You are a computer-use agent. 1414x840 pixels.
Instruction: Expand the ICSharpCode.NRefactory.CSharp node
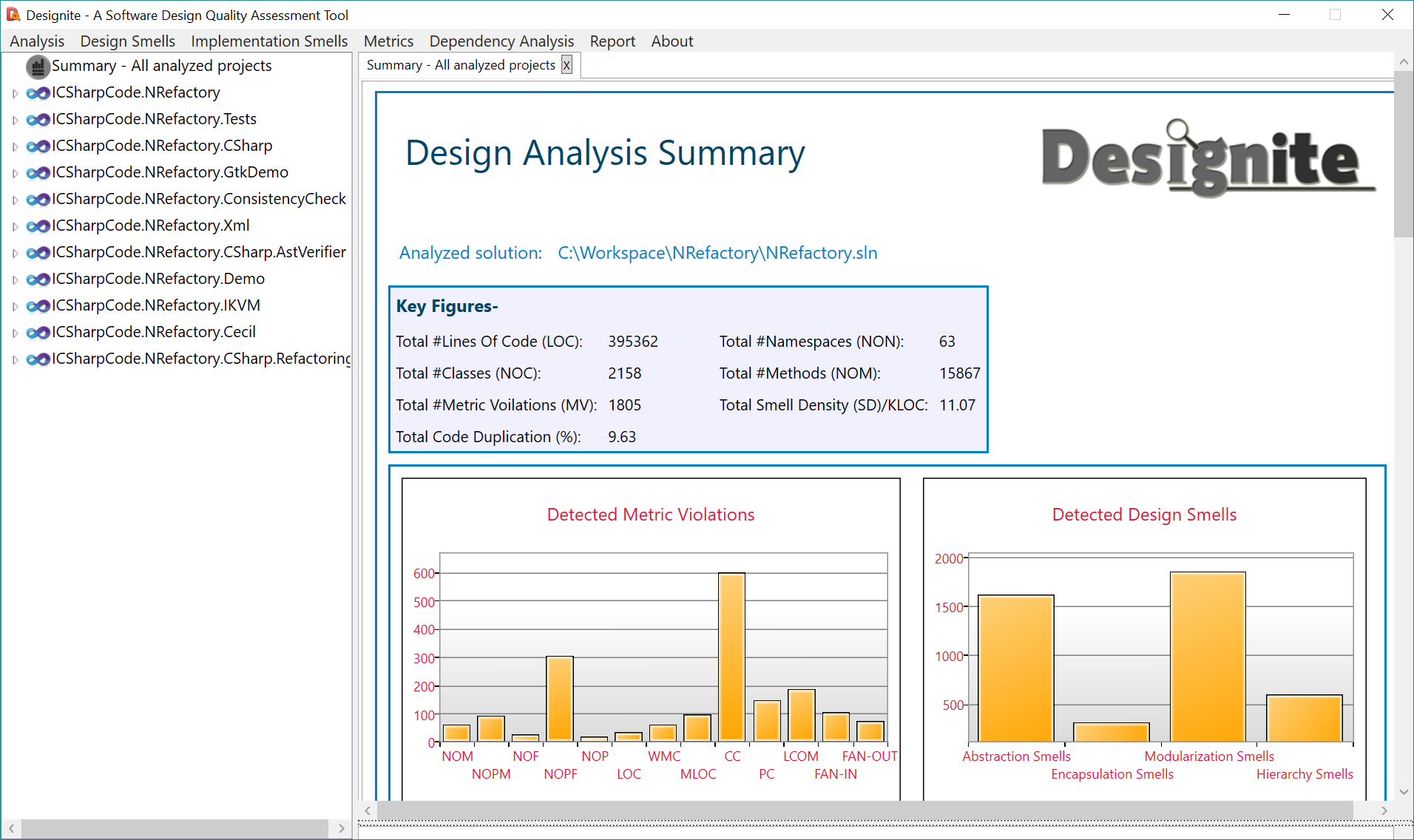15,147
